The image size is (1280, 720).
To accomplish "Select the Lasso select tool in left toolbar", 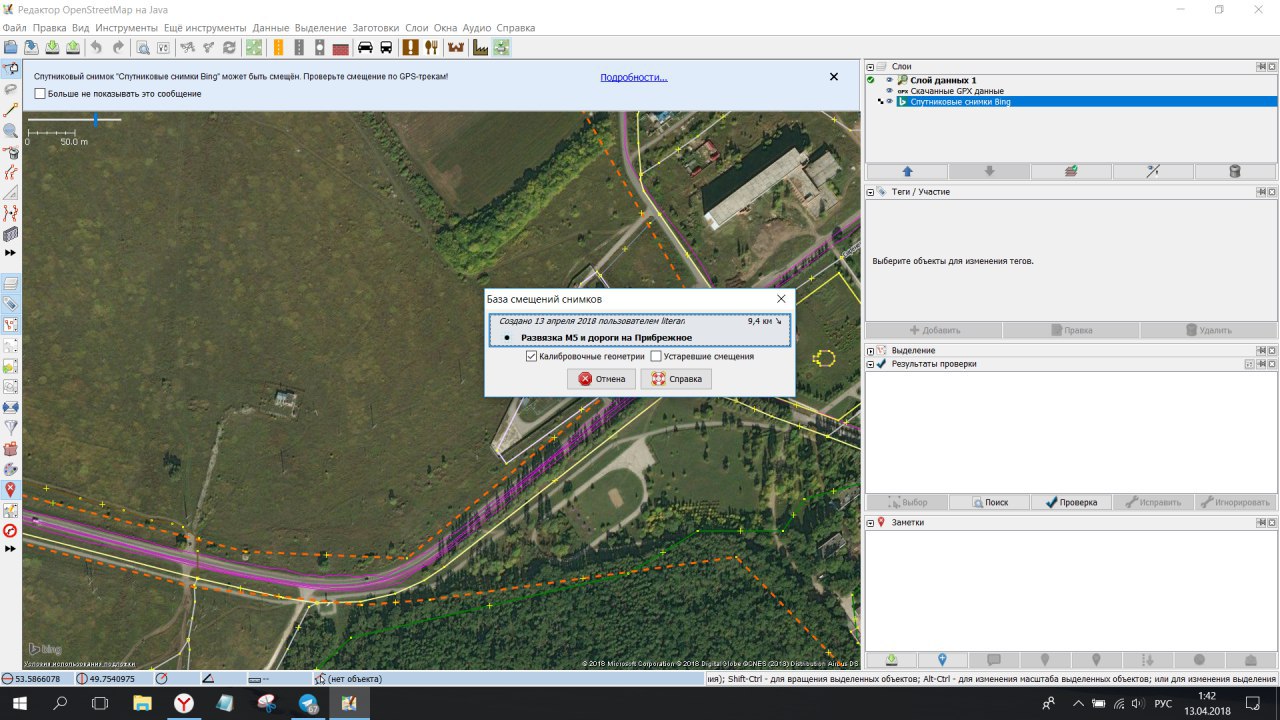I will point(11,89).
